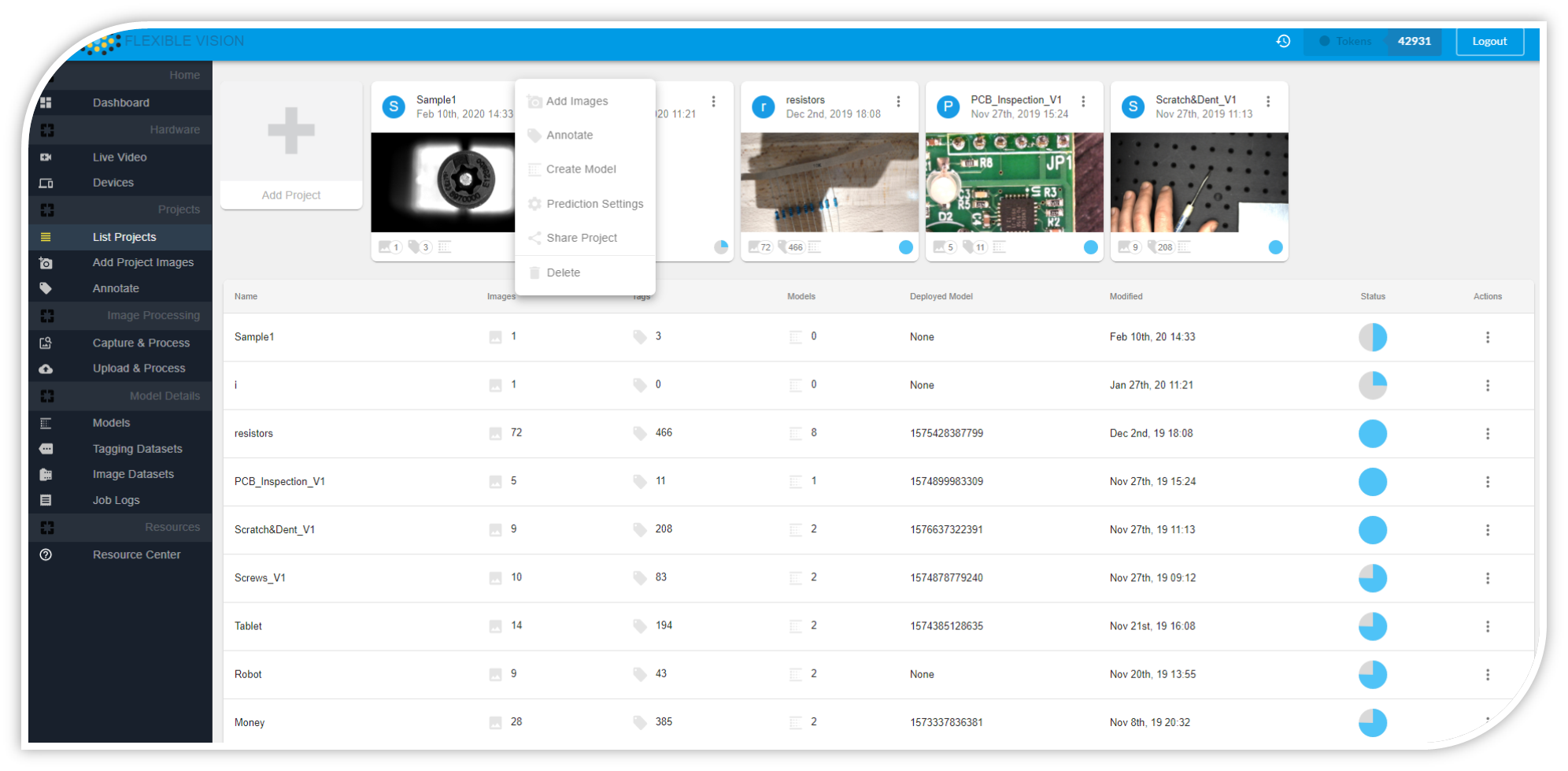Click the image icon in the Money row
The height and width of the screenshot is (771, 1568).
click(x=495, y=722)
